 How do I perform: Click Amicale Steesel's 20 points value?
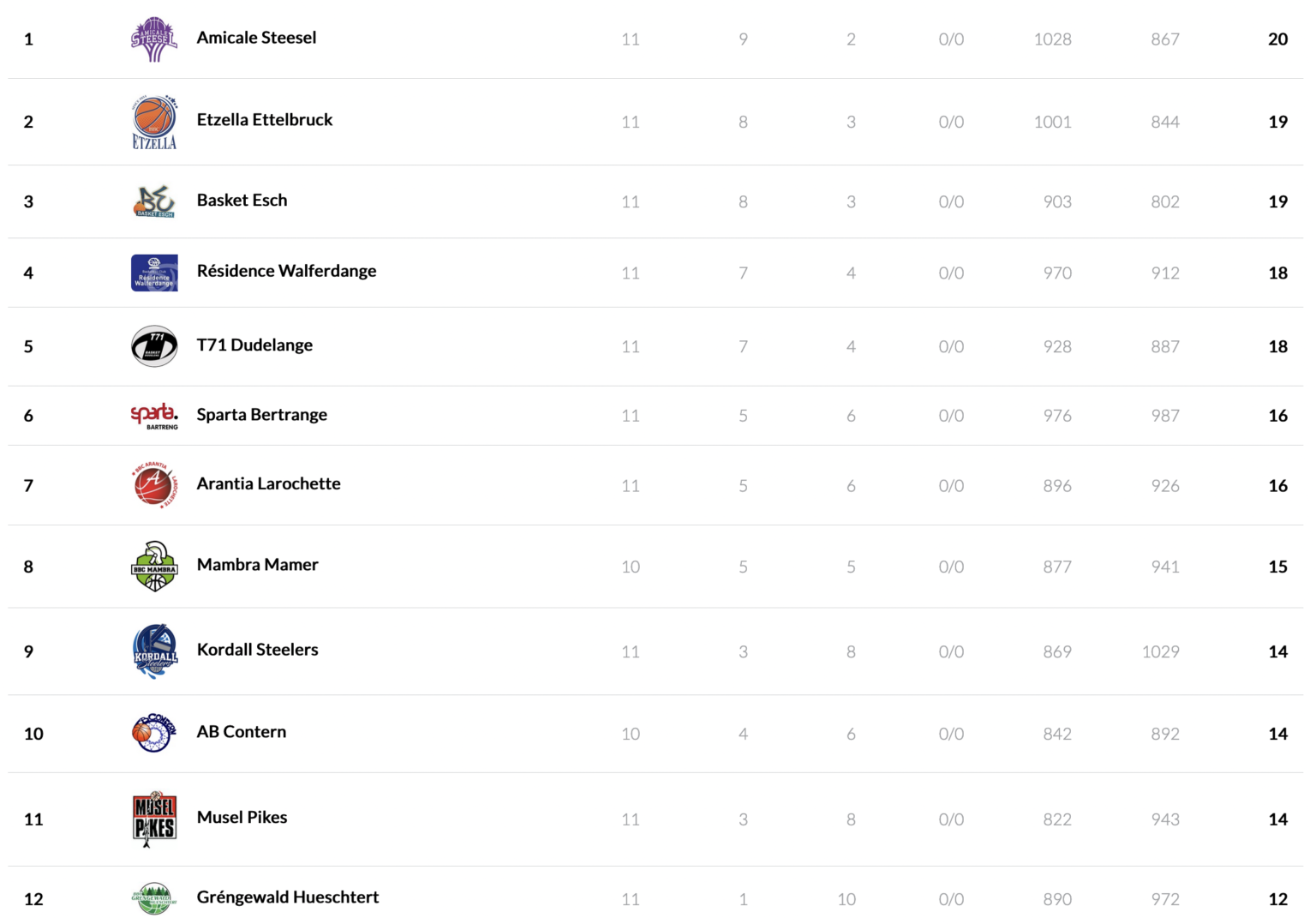pos(1277,39)
